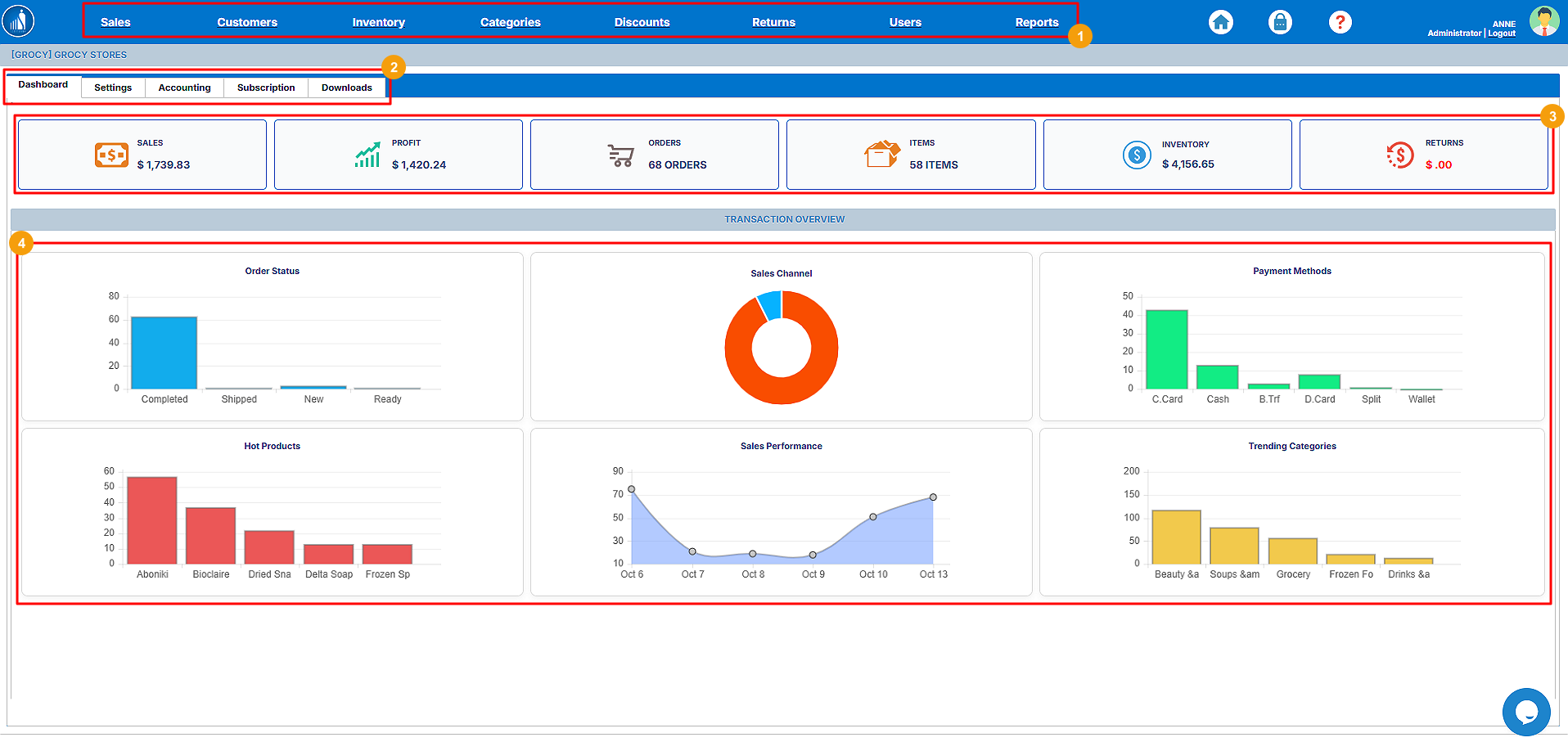Switch to the Accounting tab
The width and height of the screenshot is (1568, 751).
coord(184,88)
